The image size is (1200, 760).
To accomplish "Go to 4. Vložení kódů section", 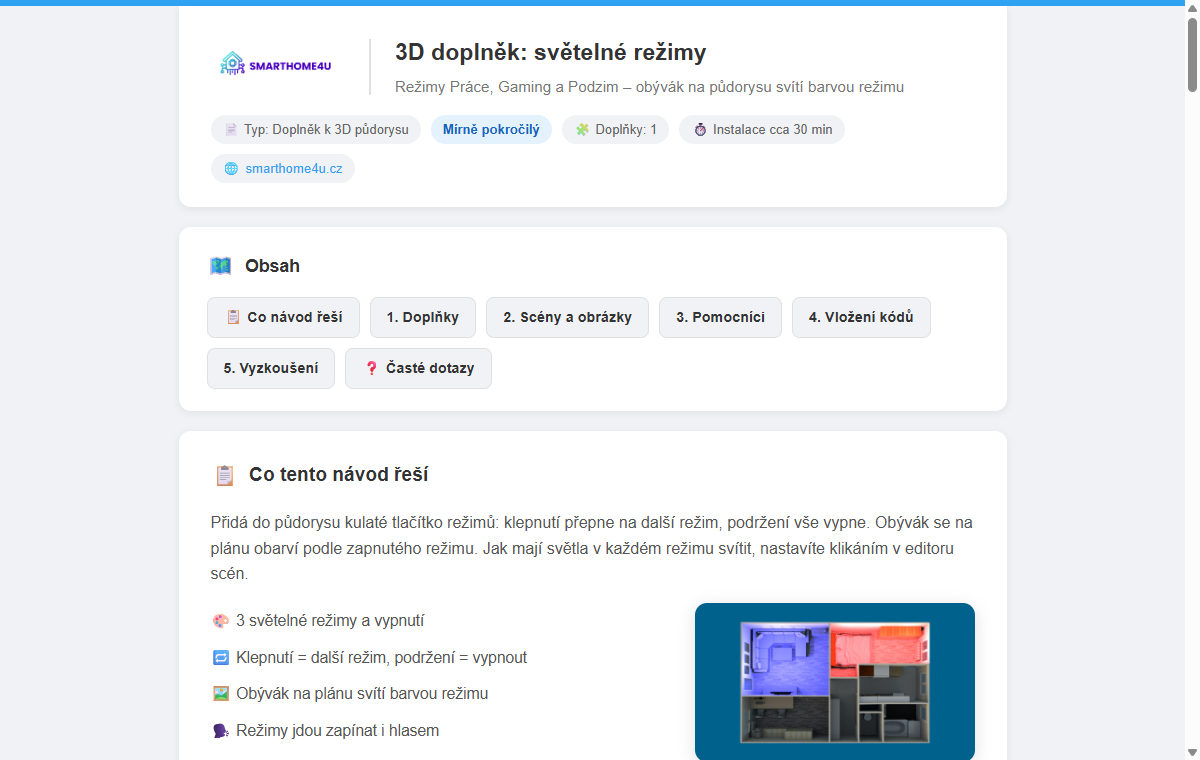I will click(x=861, y=317).
